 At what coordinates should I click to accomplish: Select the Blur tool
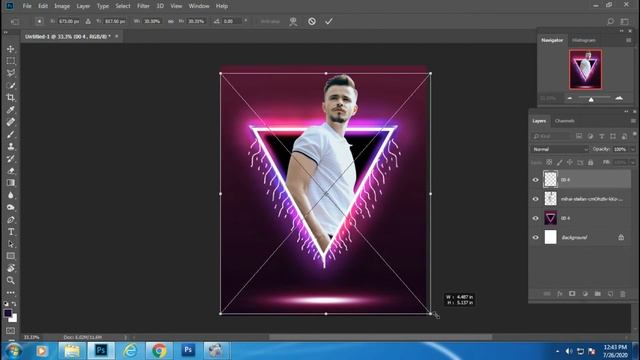pyautogui.click(x=11, y=195)
